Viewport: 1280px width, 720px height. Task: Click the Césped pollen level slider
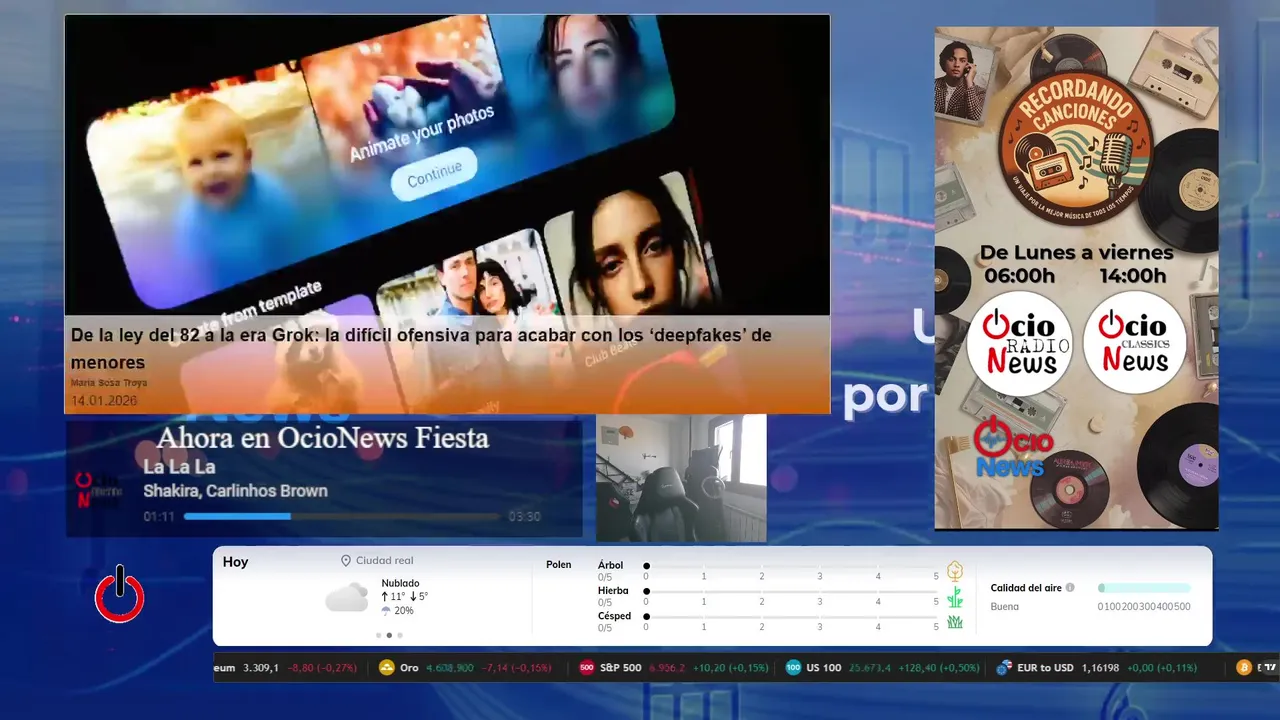click(792, 617)
